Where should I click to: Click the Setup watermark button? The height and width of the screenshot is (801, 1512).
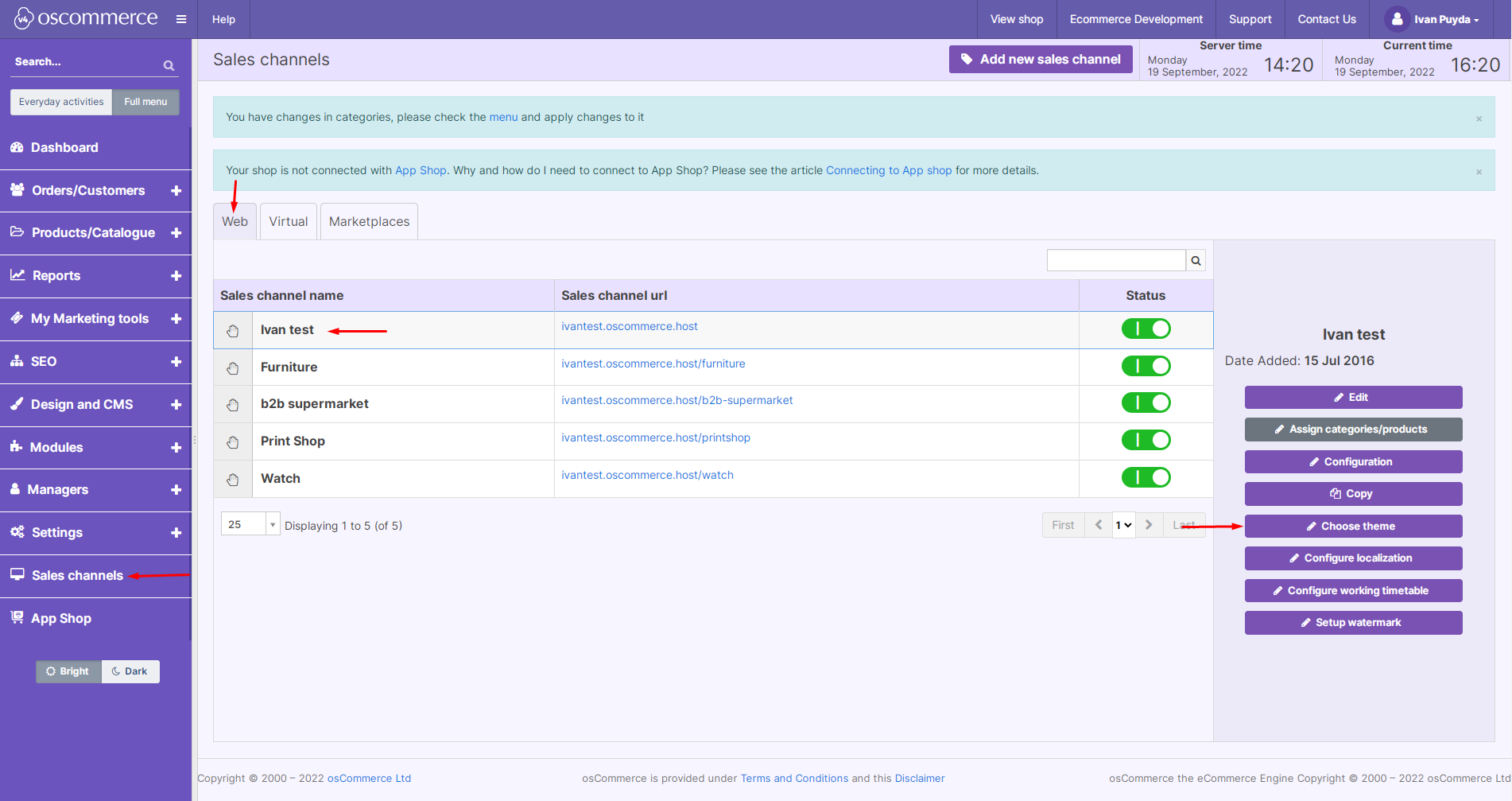tap(1354, 622)
